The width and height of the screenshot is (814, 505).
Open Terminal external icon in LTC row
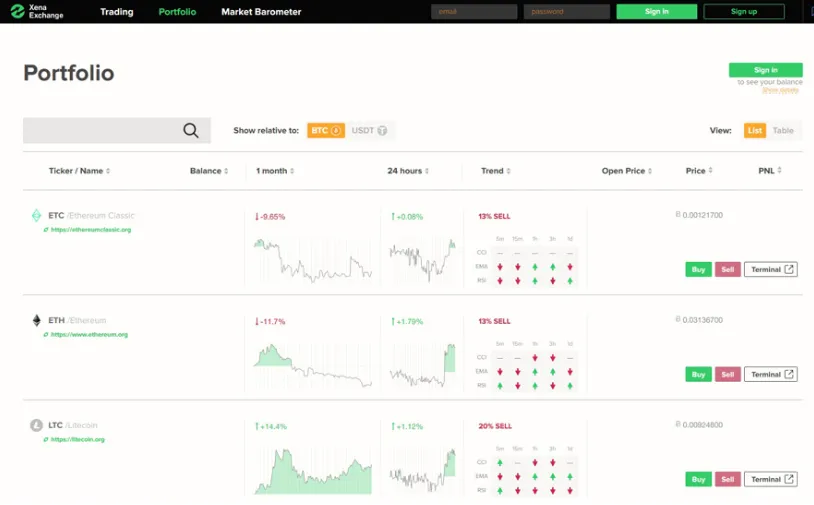point(789,479)
